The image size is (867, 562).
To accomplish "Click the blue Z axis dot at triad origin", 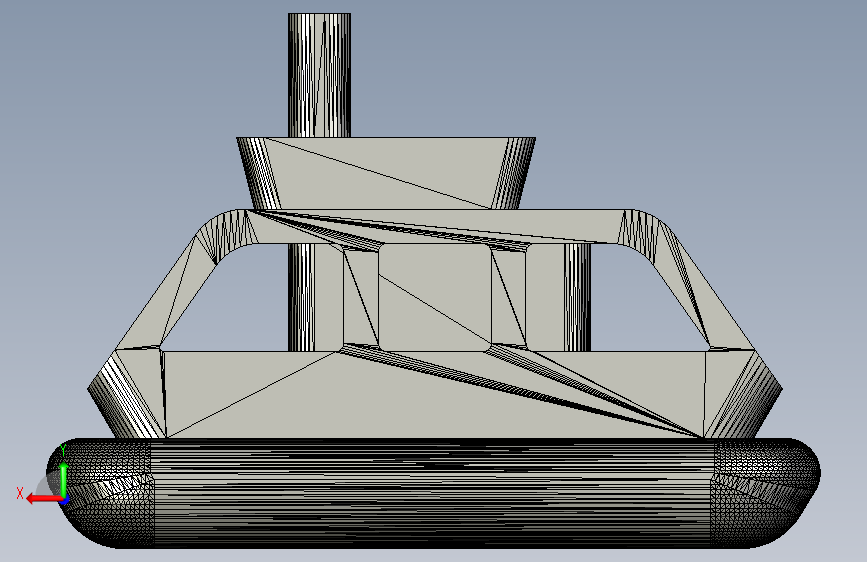I will [65, 500].
